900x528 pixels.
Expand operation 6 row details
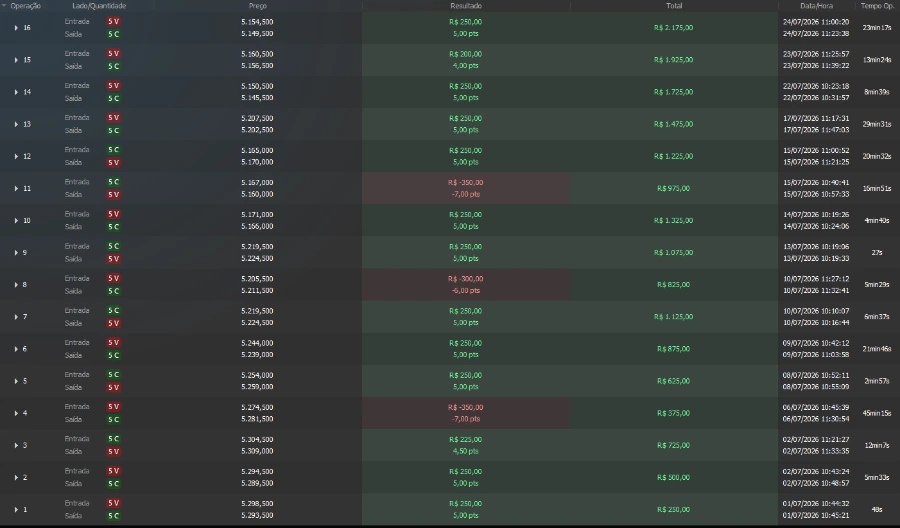tap(16, 349)
